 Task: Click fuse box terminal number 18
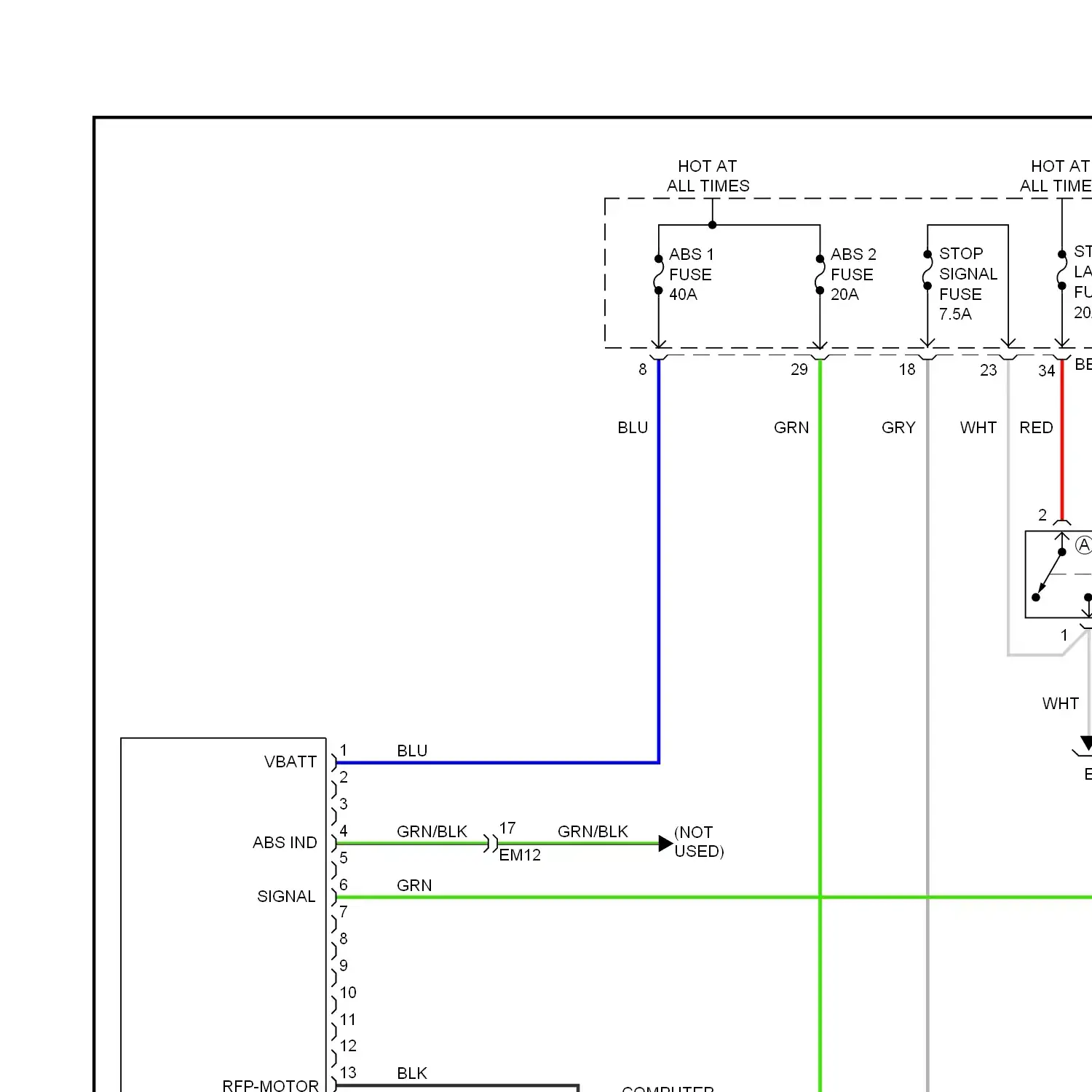point(906,370)
